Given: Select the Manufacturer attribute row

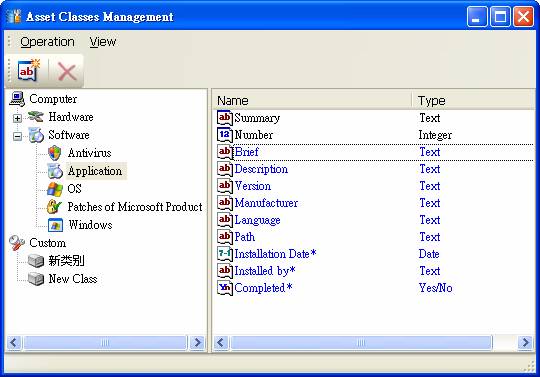Looking at the screenshot, I should click(x=375, y=203).
